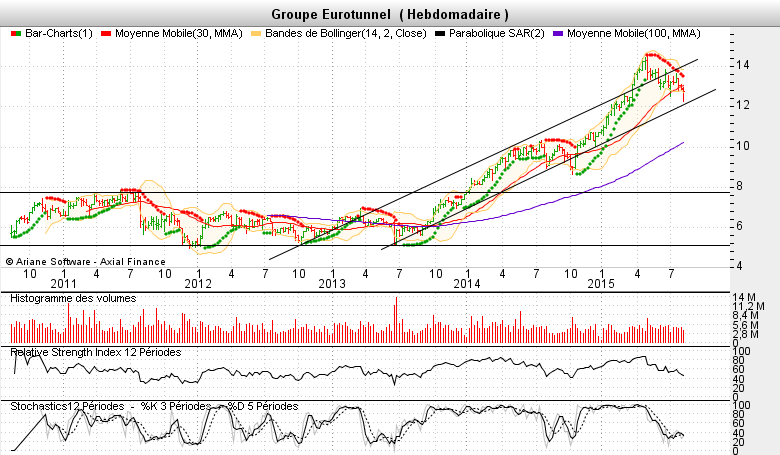
Task: Click the 2013 year label on time axis
Action: [332, 283]
